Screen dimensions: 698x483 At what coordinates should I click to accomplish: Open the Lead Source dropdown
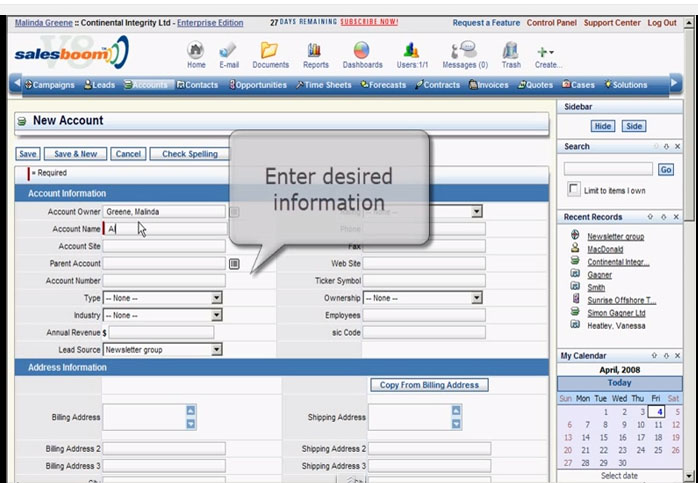click(162, 349)
